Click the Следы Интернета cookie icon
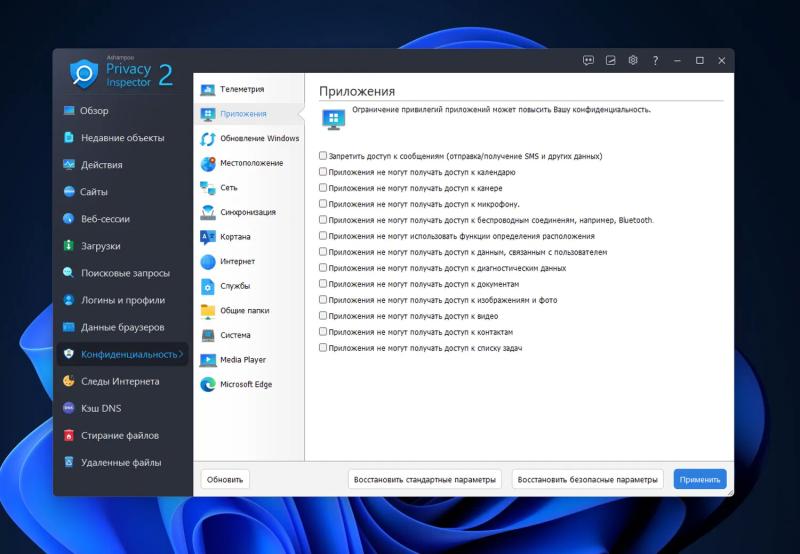Viewport: 800px width, 554px height. (69, 381)
